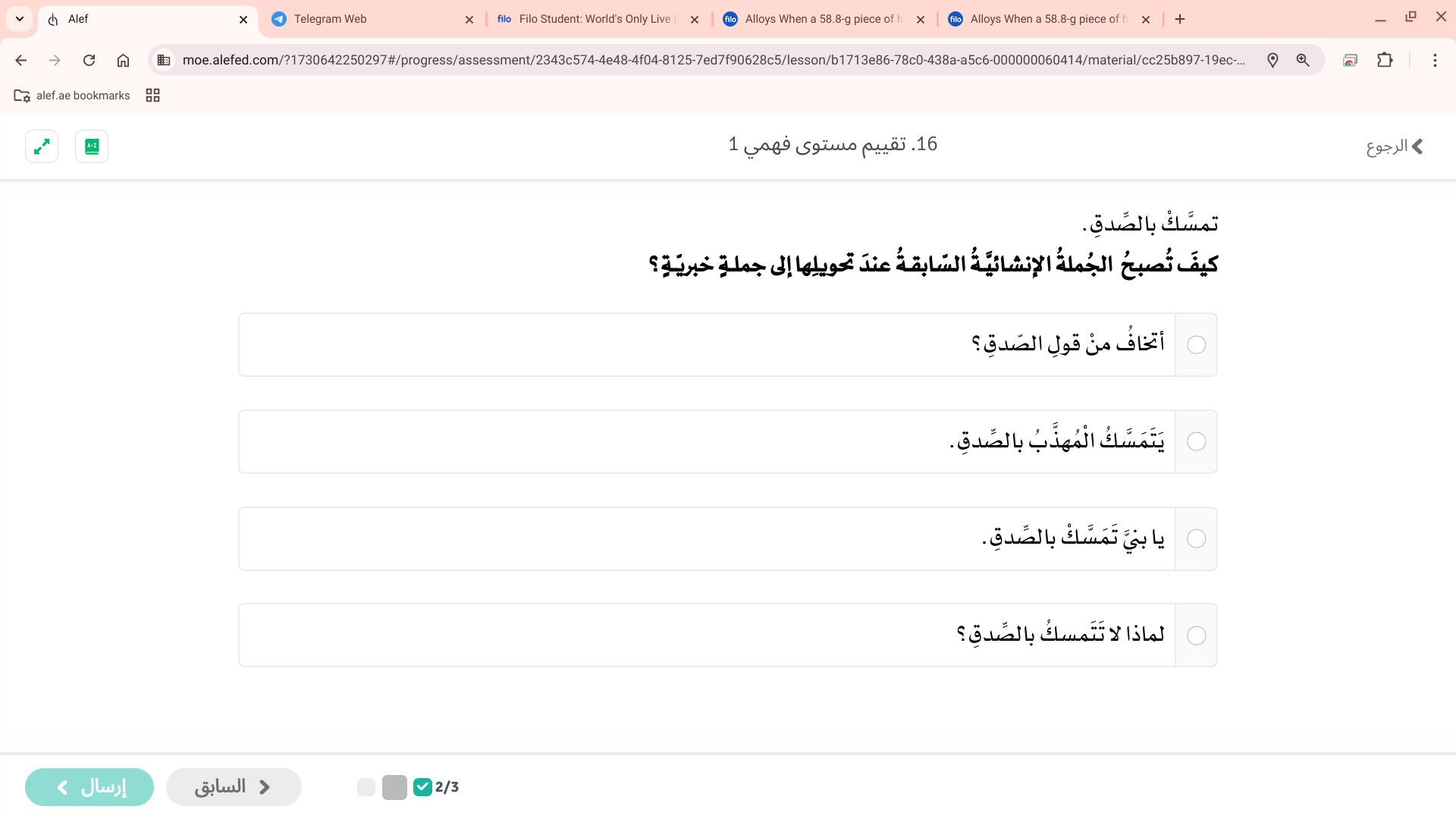The height and width of the screenshot is (819, 1456).
Task: Open the tab search dropdown arrow
Action: tap(20, 19)
